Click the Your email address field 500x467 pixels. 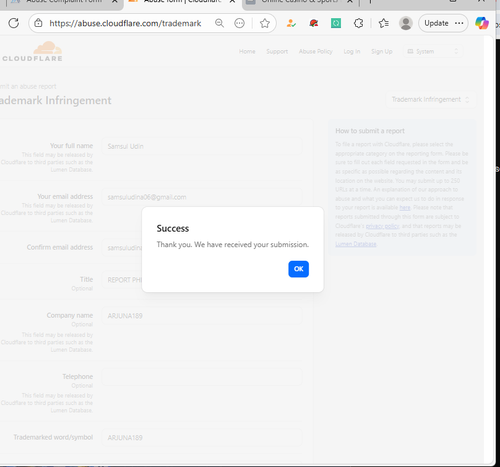tap(202, 197)
